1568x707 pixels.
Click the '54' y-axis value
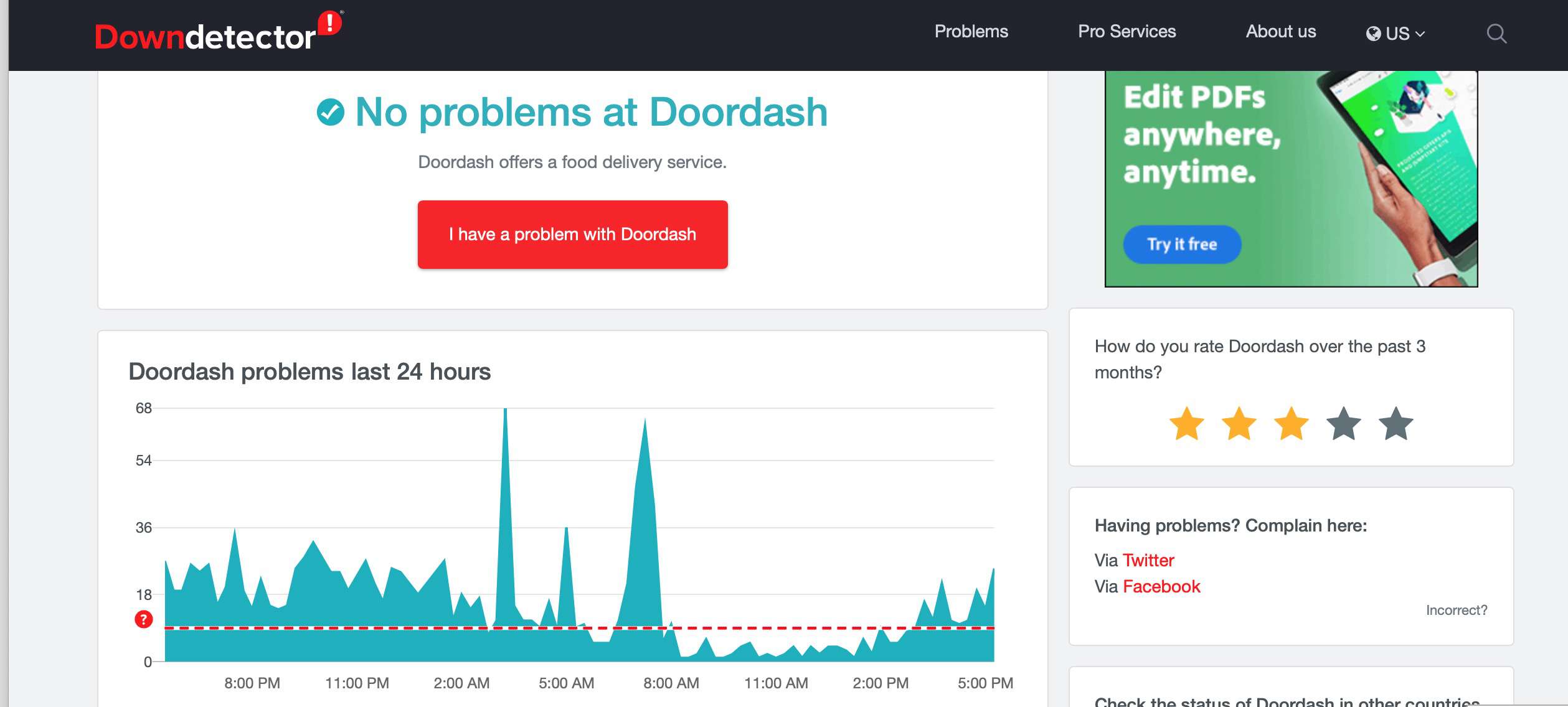pos(144,461)
